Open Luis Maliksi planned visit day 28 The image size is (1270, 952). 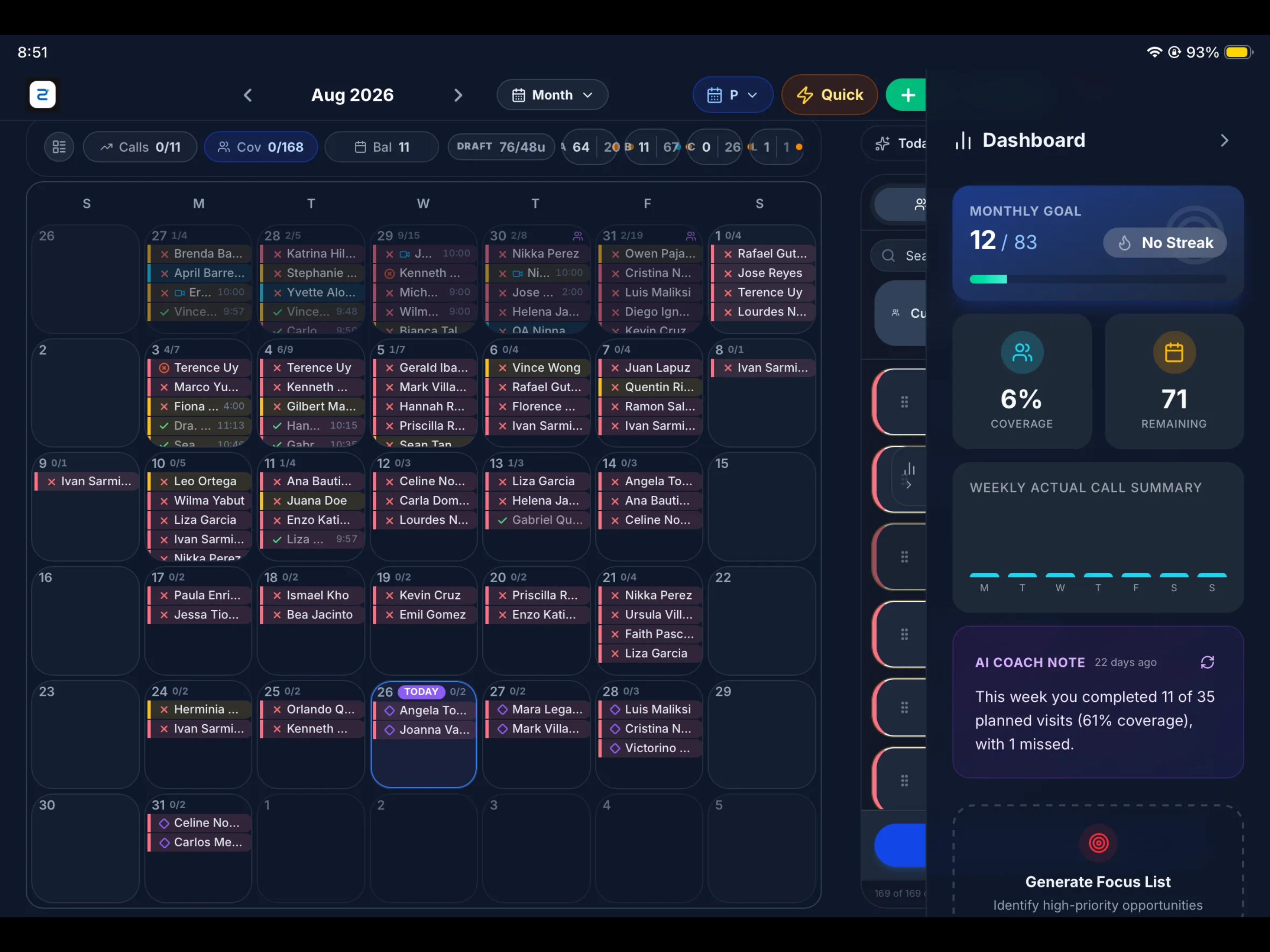[x=650, y=710]
